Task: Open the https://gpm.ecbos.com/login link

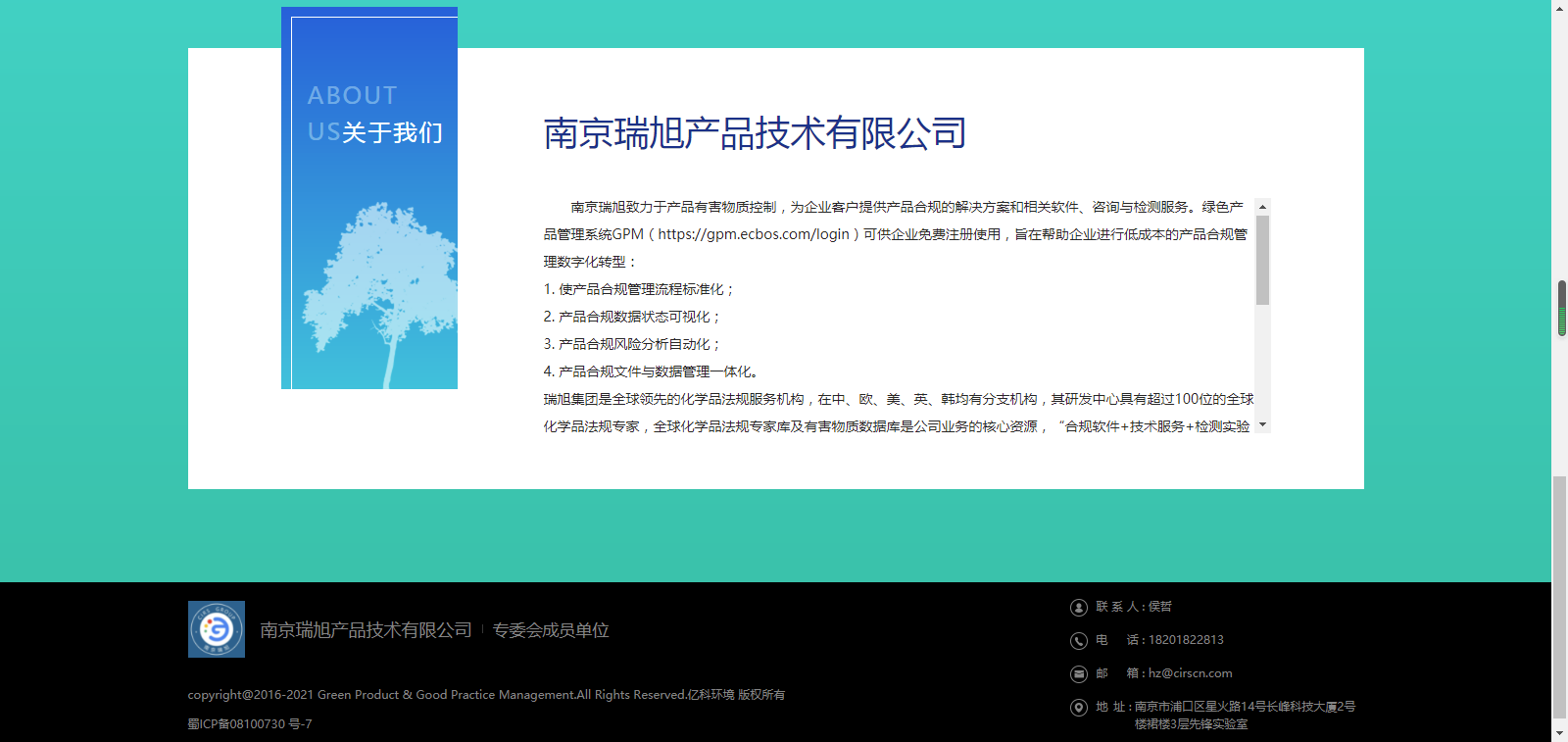Action: [x=753, y=234]
